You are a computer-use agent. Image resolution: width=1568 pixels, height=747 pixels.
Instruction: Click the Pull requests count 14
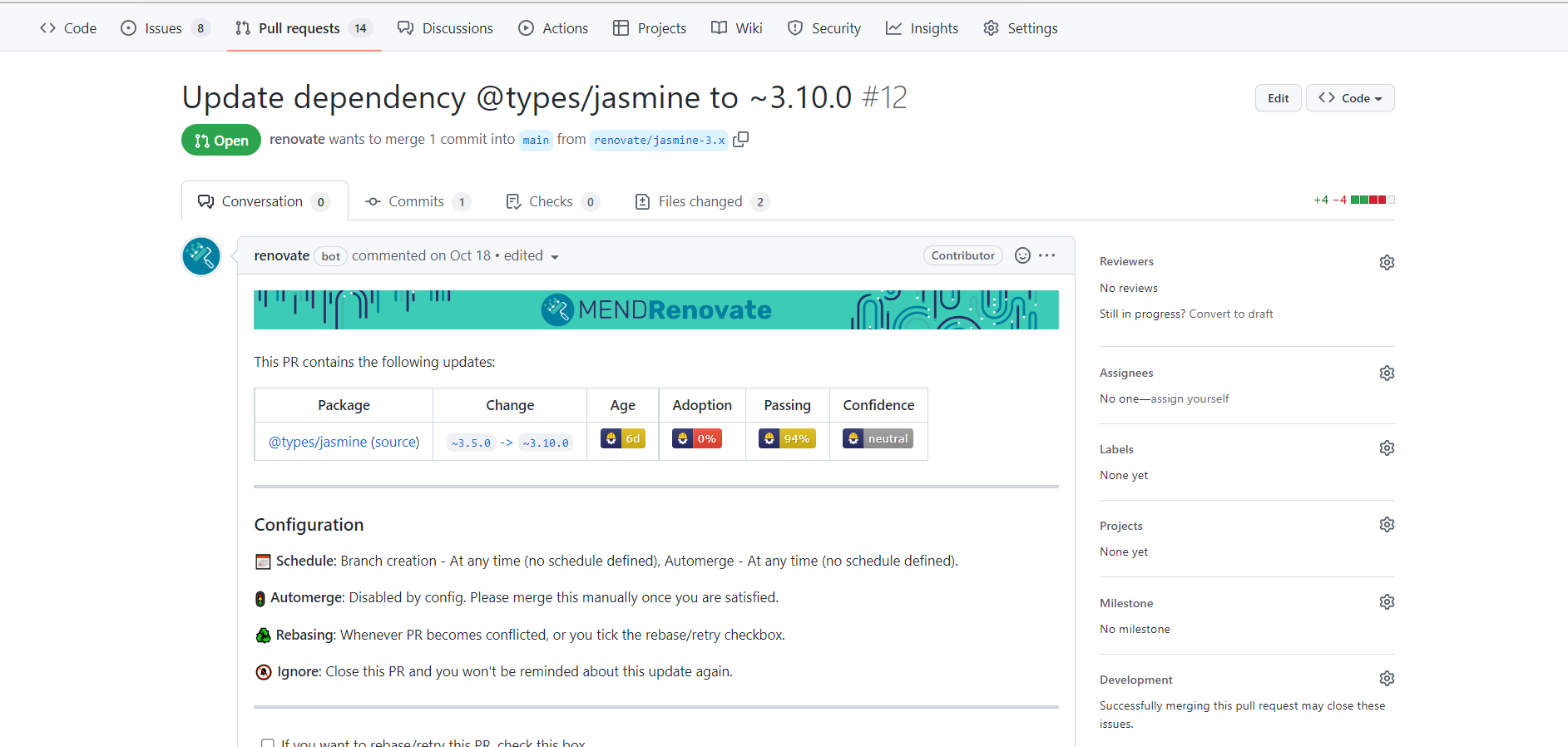click(x=360, y=28)
